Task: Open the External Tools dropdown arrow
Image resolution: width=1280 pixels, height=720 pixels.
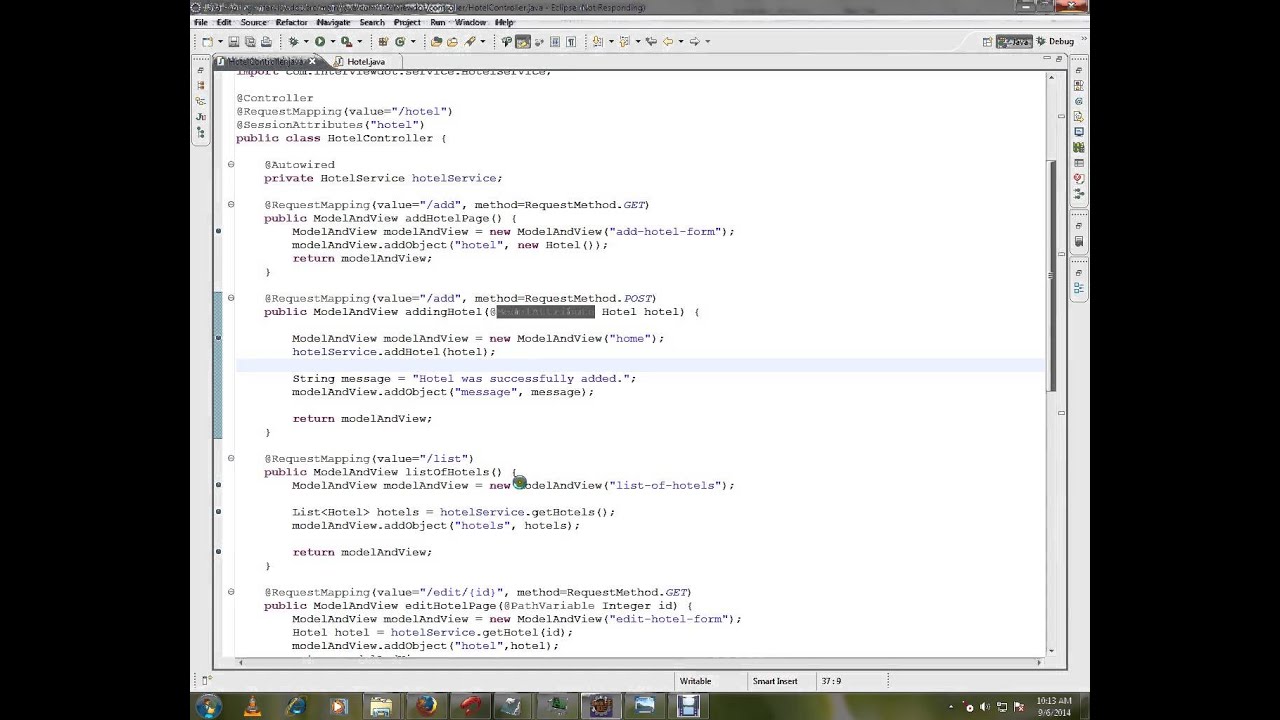Action: tap(360, 41)
